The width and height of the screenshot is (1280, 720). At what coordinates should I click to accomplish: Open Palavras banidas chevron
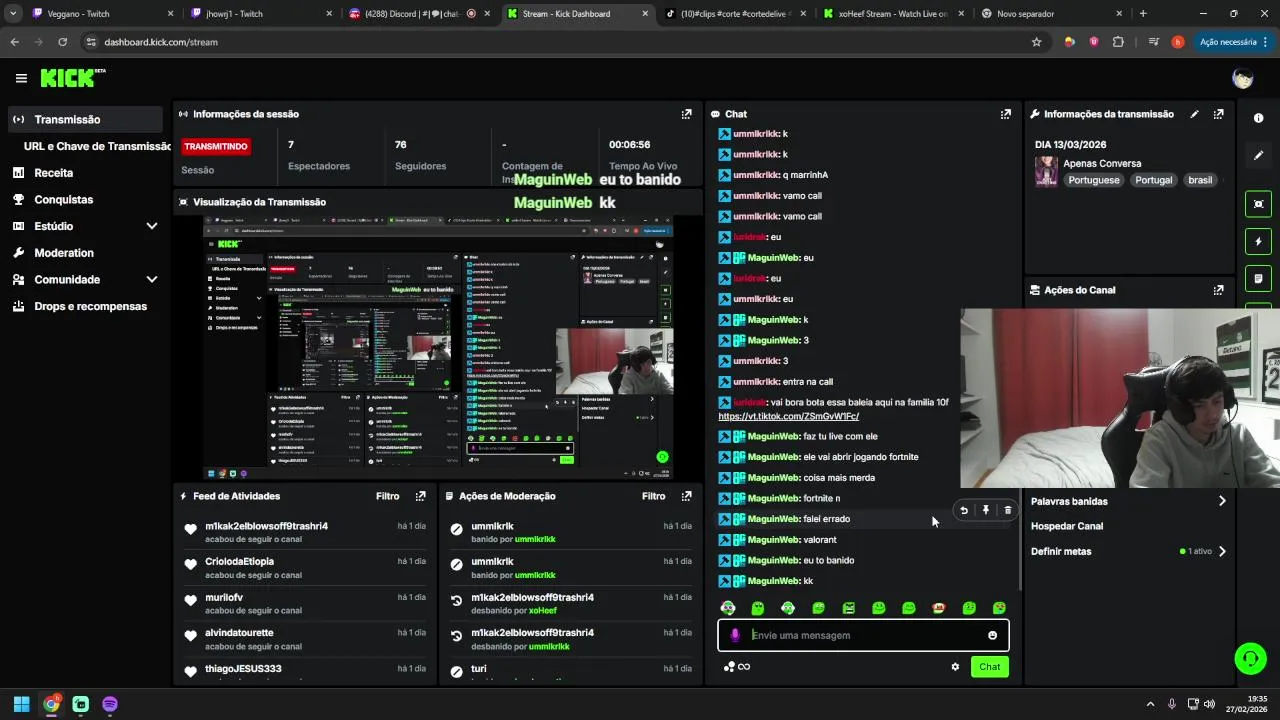click(x=1221, y=501)
